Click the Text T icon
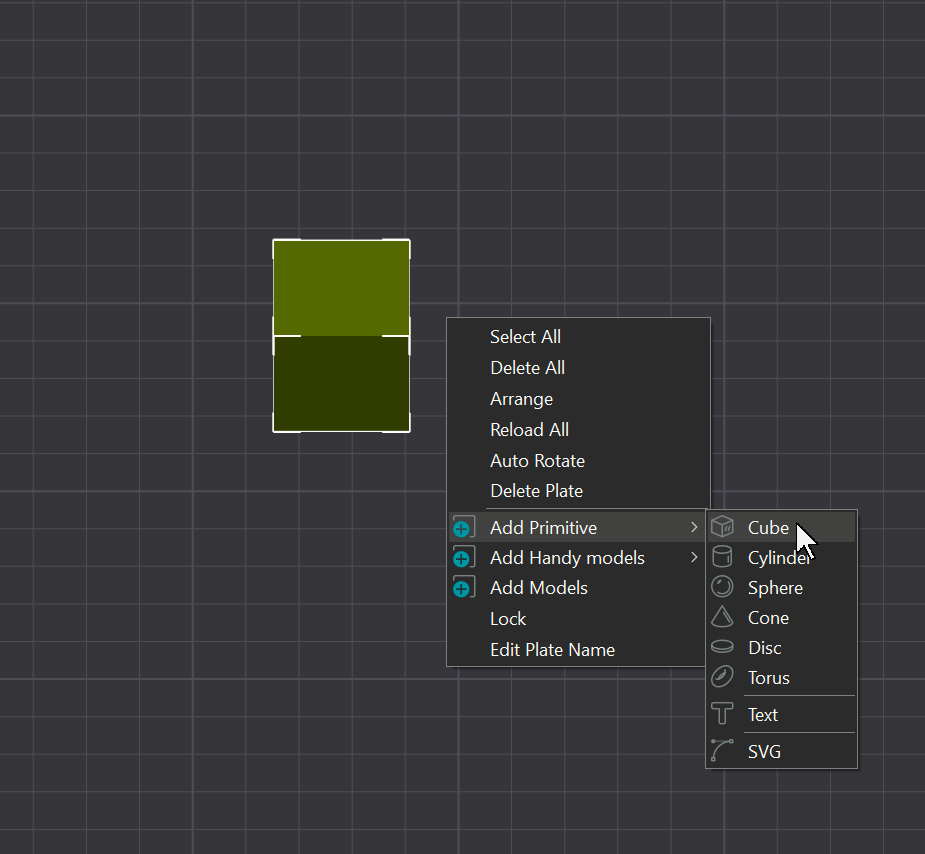The width and height of the screenshot is (925, 854). point(721,714)
